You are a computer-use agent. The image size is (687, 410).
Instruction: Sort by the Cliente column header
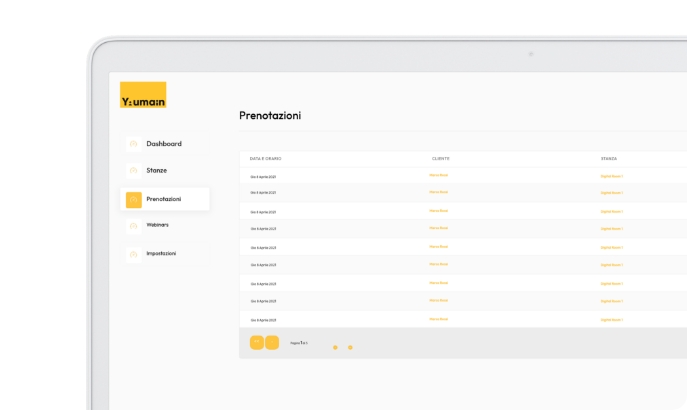(440, 158)
